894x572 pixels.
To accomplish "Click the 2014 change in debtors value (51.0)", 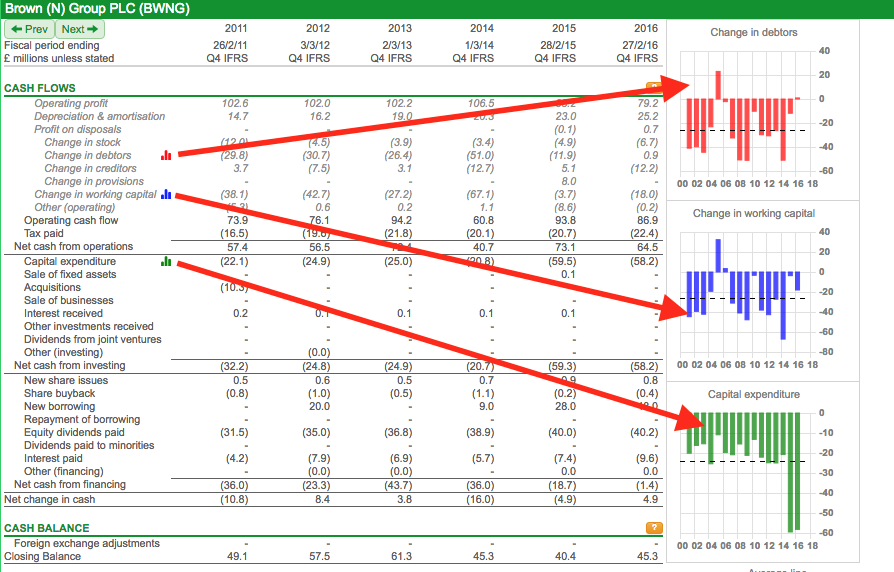I will (x=480, y=155).
